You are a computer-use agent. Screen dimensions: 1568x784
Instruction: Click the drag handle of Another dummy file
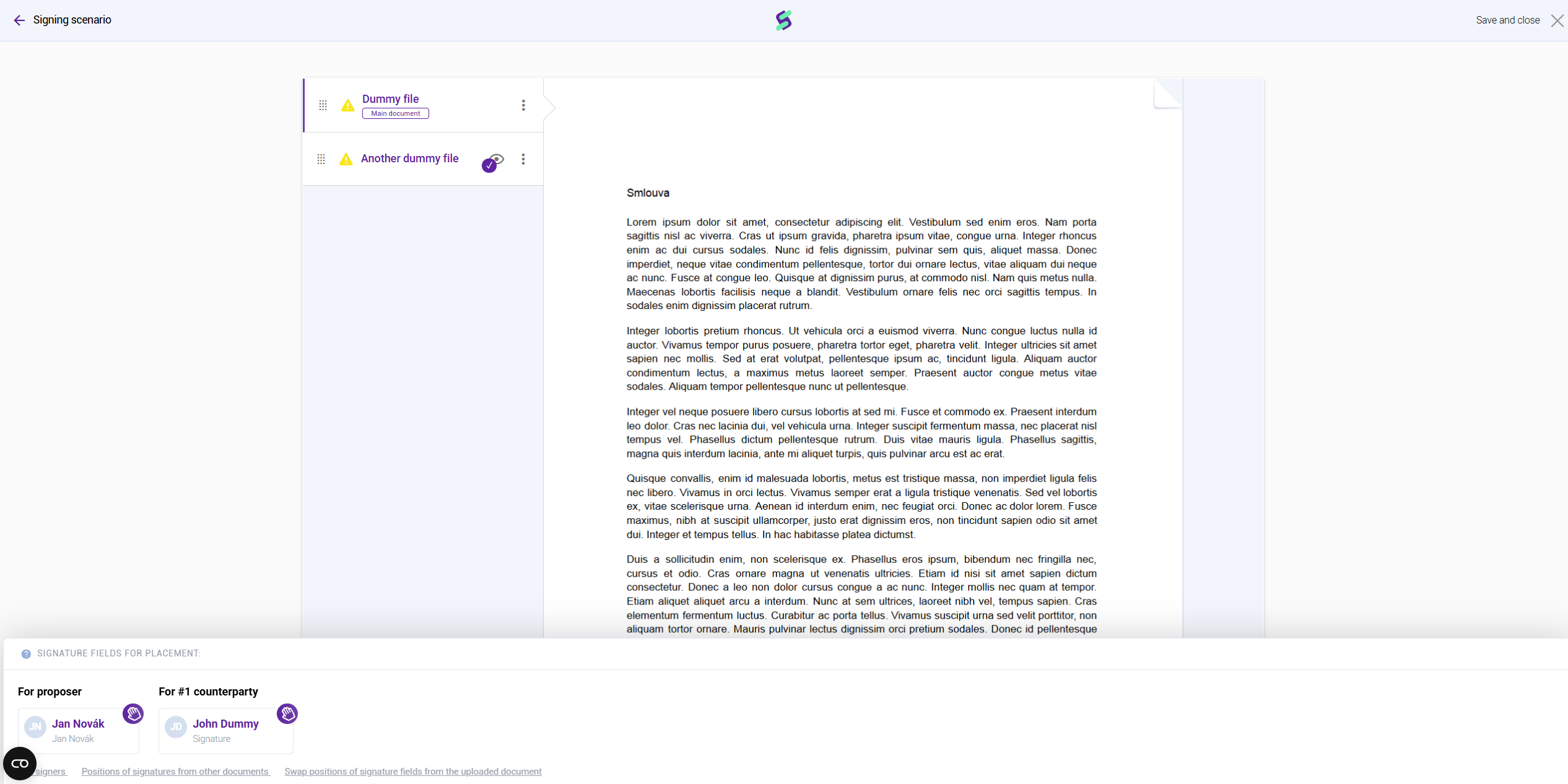321,159
